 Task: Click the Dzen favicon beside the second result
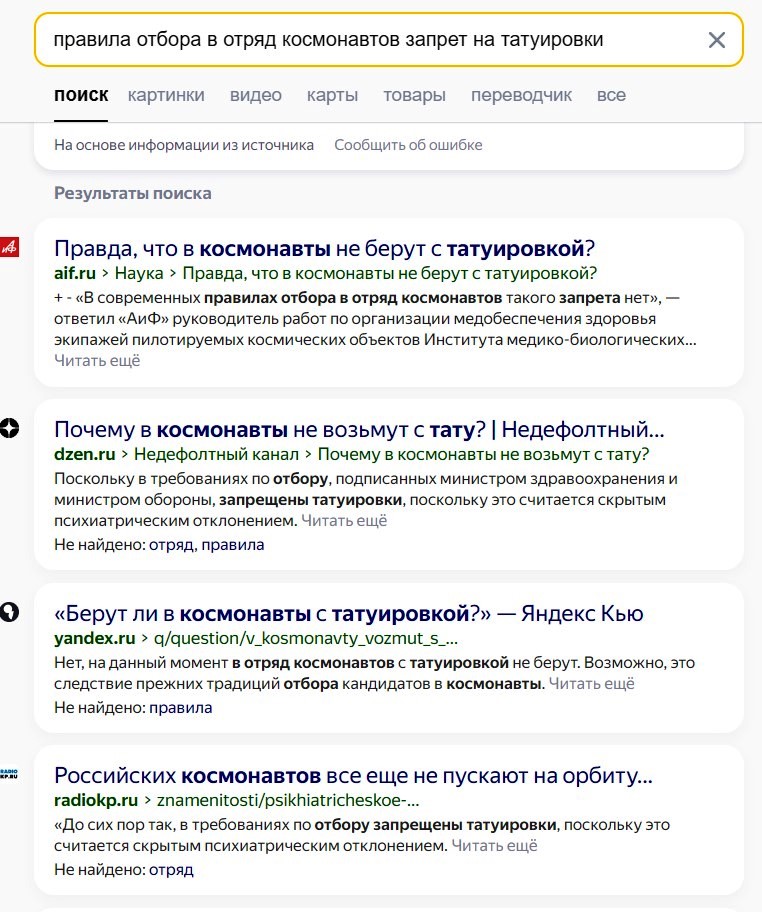coord(9,428)
